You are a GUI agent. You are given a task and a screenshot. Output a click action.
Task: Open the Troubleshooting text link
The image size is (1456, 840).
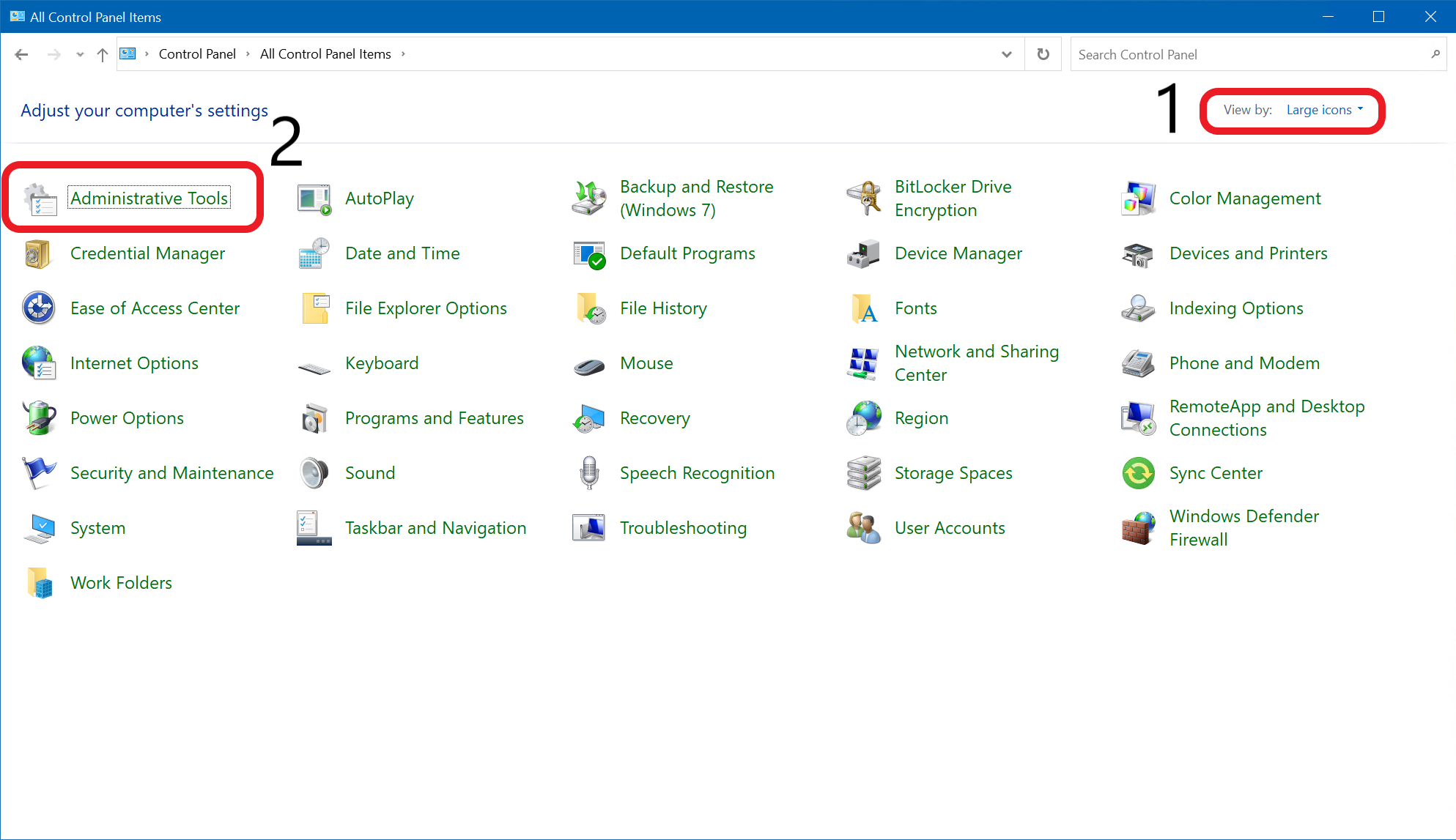click(684, 529)
